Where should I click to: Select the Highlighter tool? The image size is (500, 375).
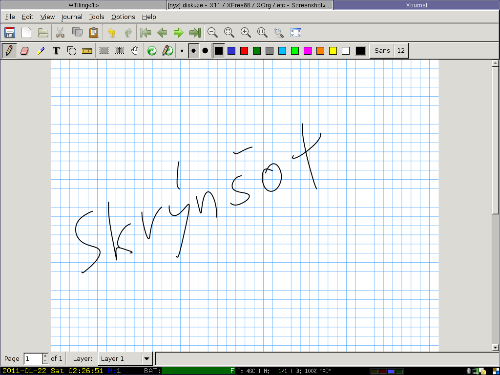(x=41, y=51)
